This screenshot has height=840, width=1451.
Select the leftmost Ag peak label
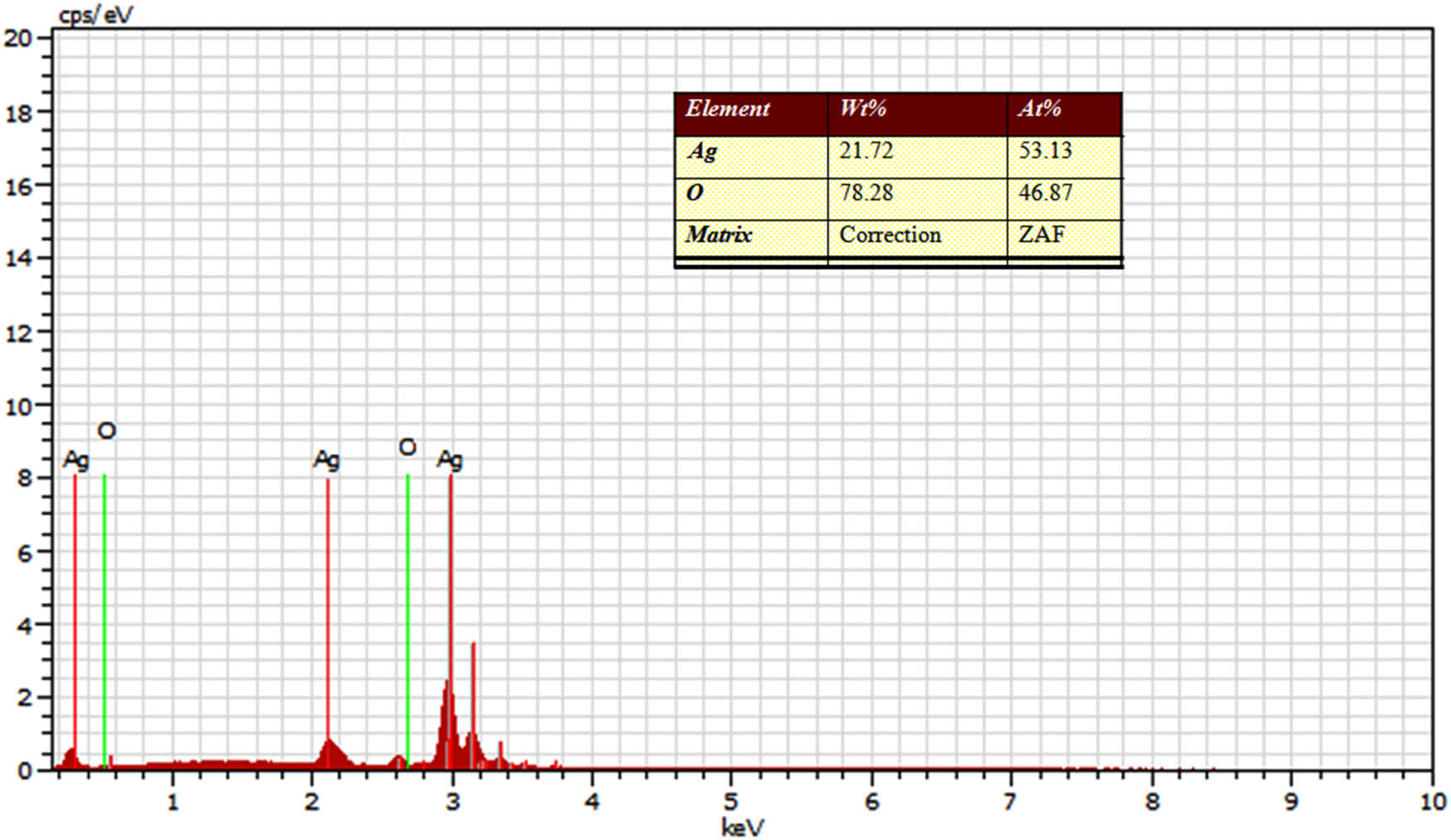pyautogui.click(x=75, y=459)
